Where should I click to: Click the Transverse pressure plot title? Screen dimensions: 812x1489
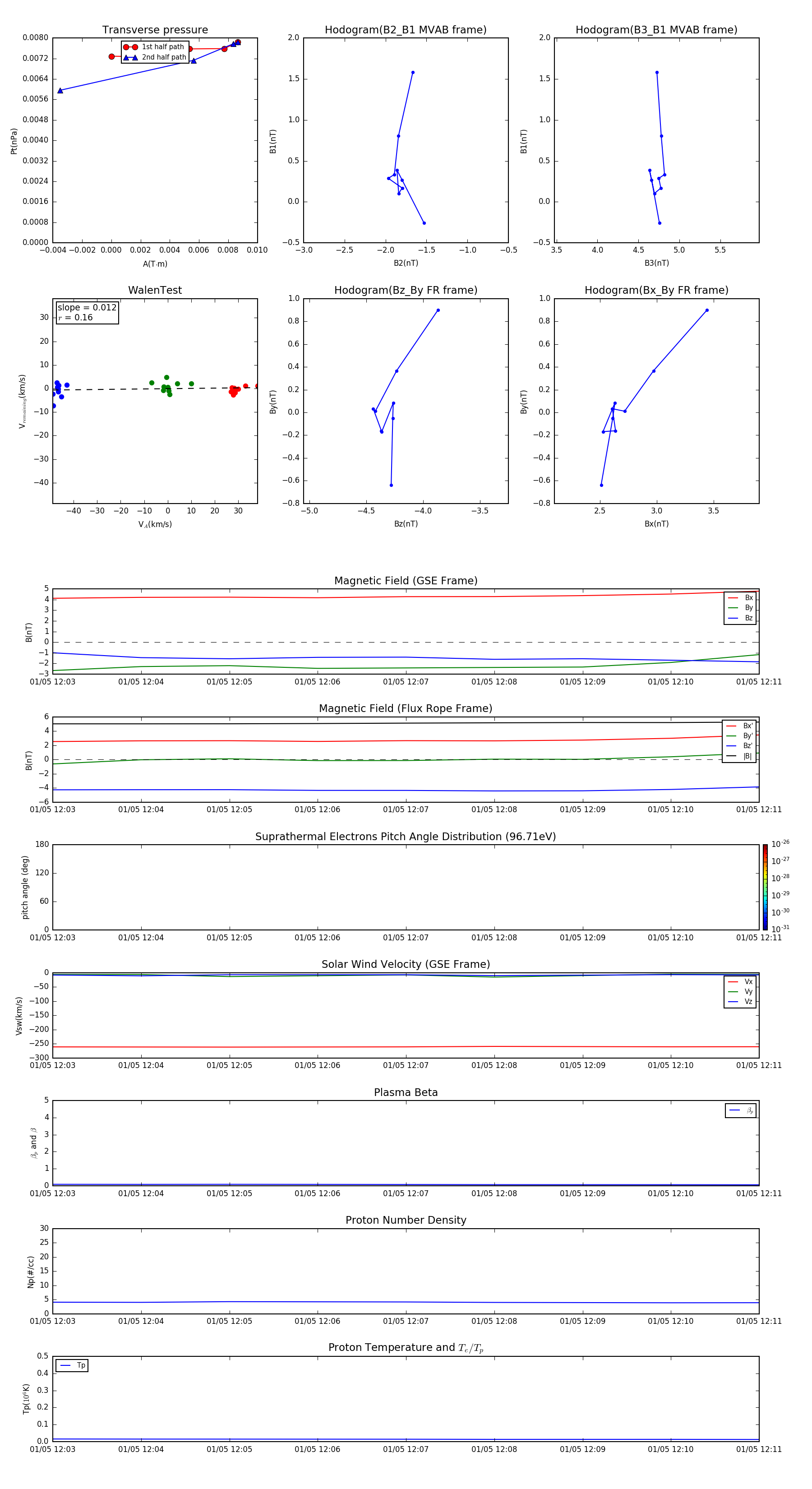(x=155, y=30)
